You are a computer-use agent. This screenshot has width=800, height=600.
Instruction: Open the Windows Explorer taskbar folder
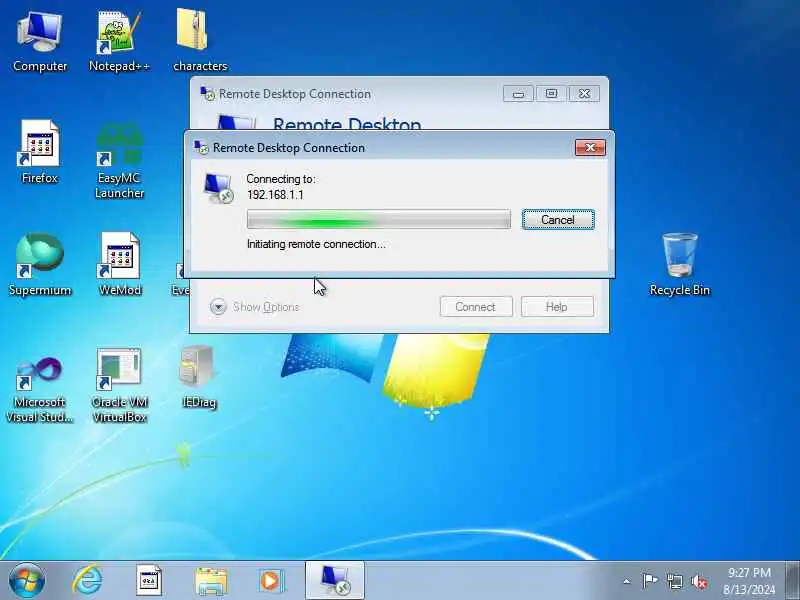pos(211,581)
